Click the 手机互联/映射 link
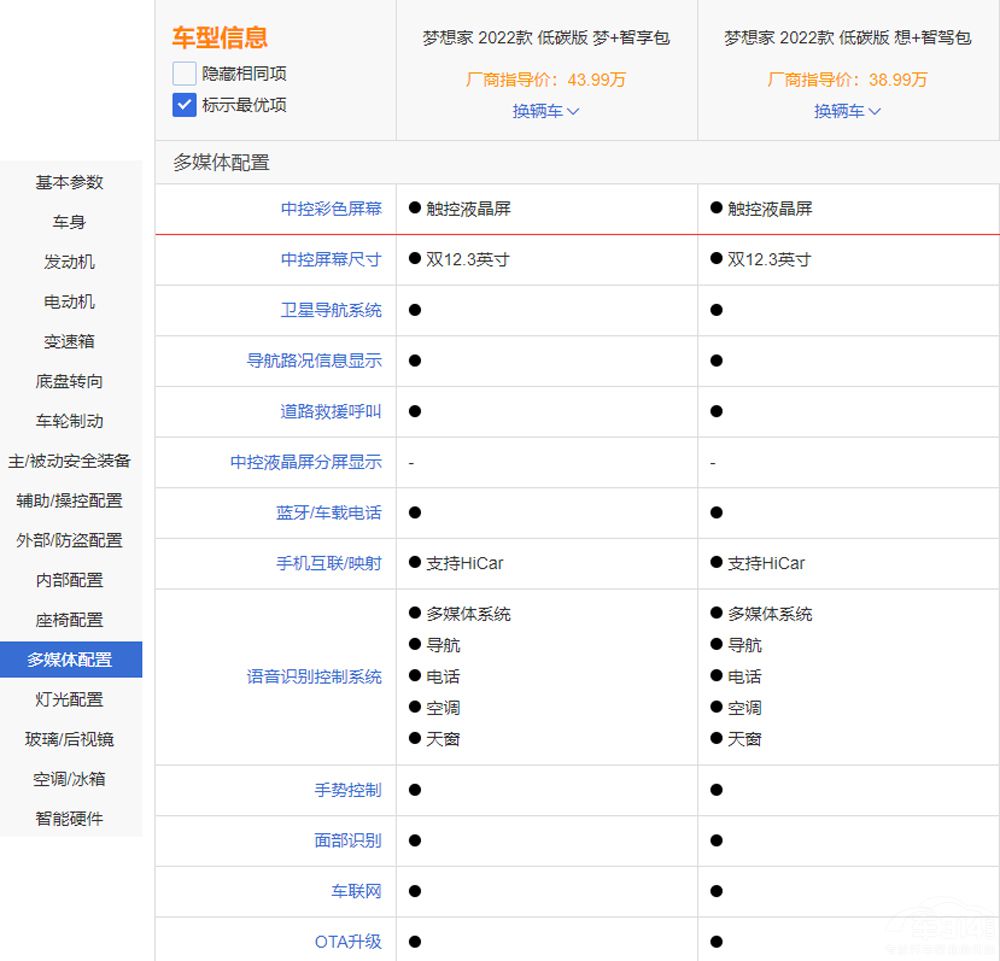 coord(329,563)
